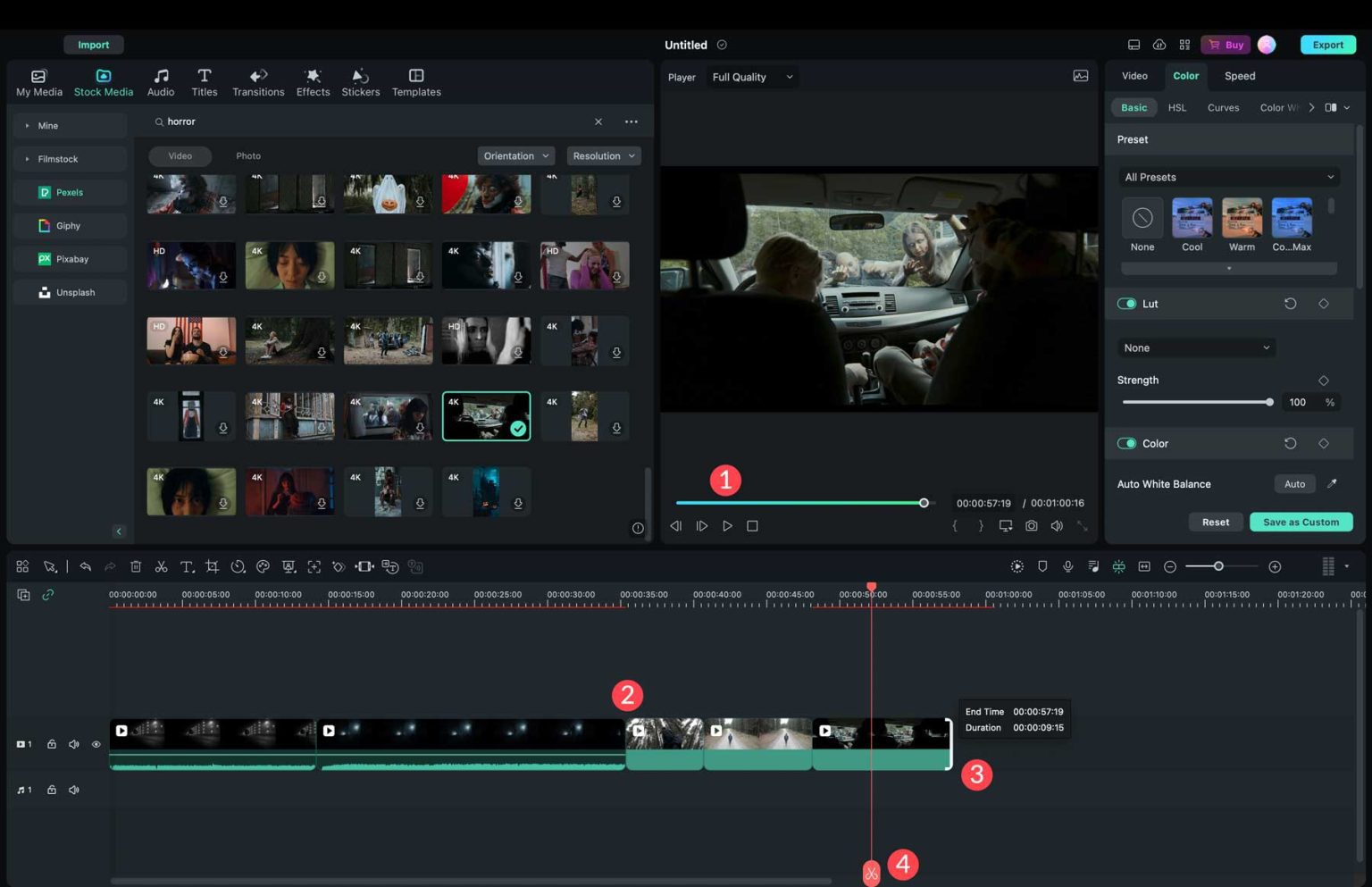
Task: Open the Full Quality player dropdown
Action: pyautogui.click(x=751, y=77)
